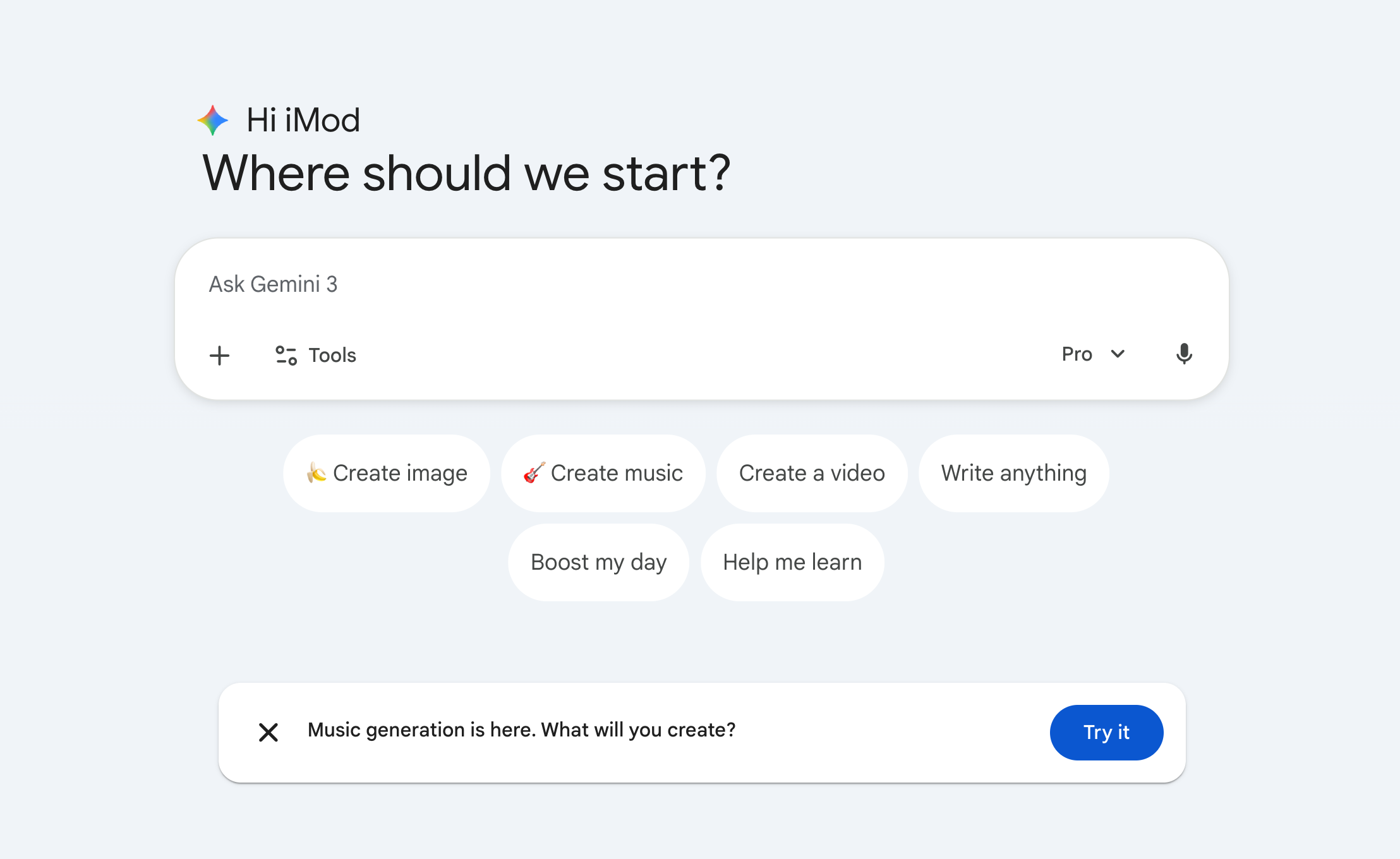Click the microphone icon for voice input
Screen dimensions: 1400x859
click(x=1184, y=354)
